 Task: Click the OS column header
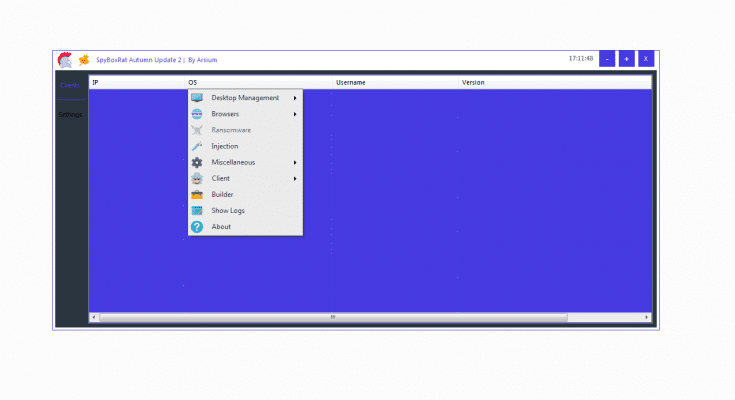coord(193,82)
